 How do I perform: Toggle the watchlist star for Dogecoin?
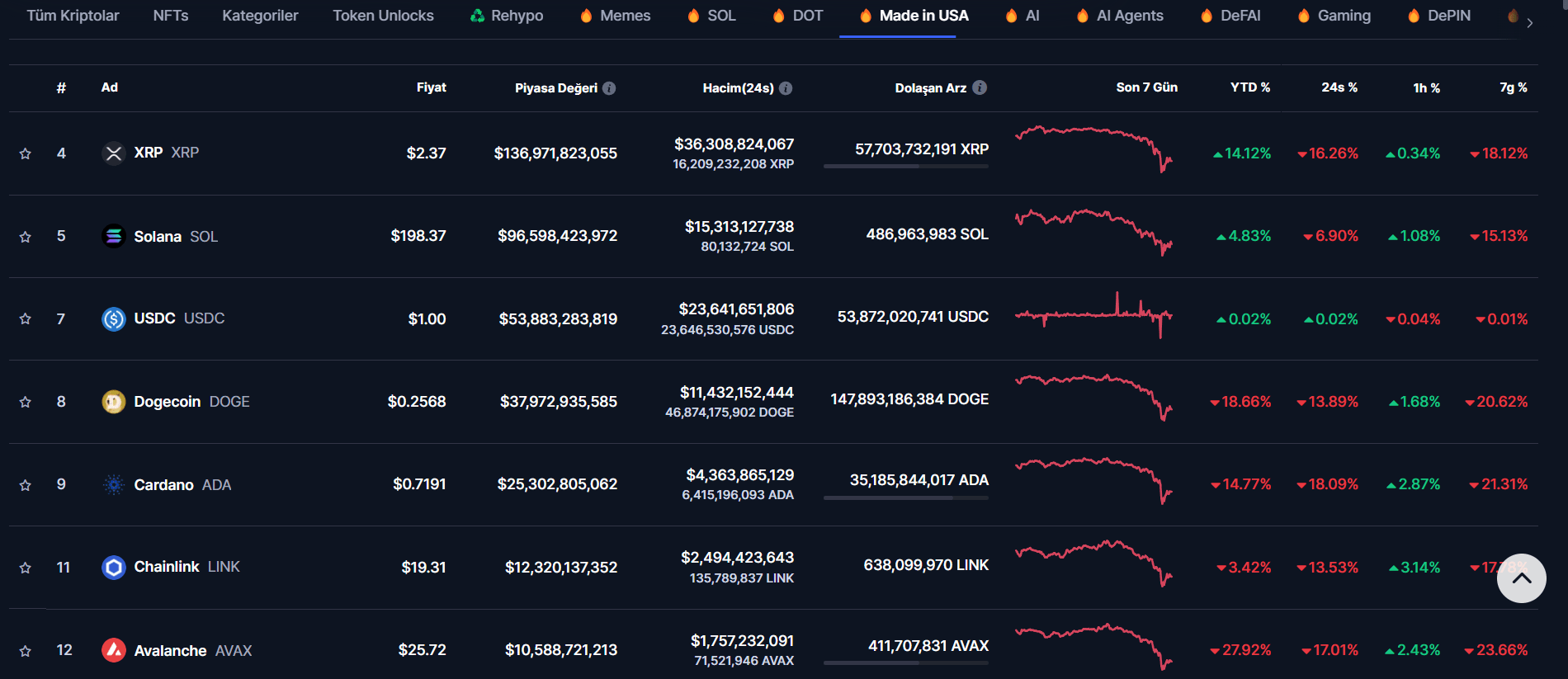[x=26, y=402]
